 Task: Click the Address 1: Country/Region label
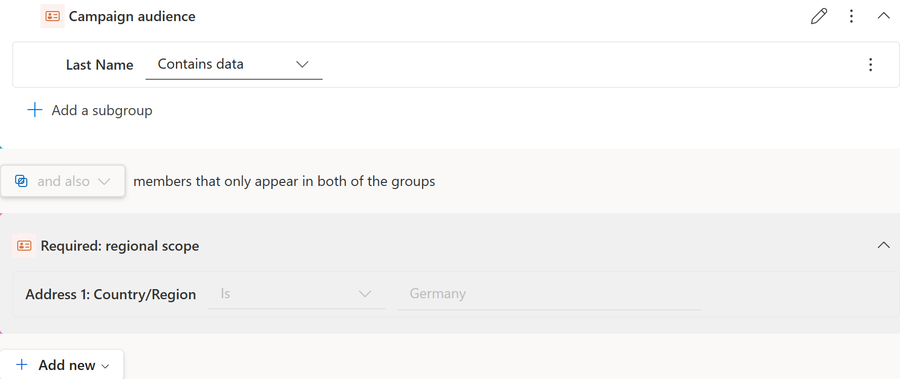[x=111, y=295]
